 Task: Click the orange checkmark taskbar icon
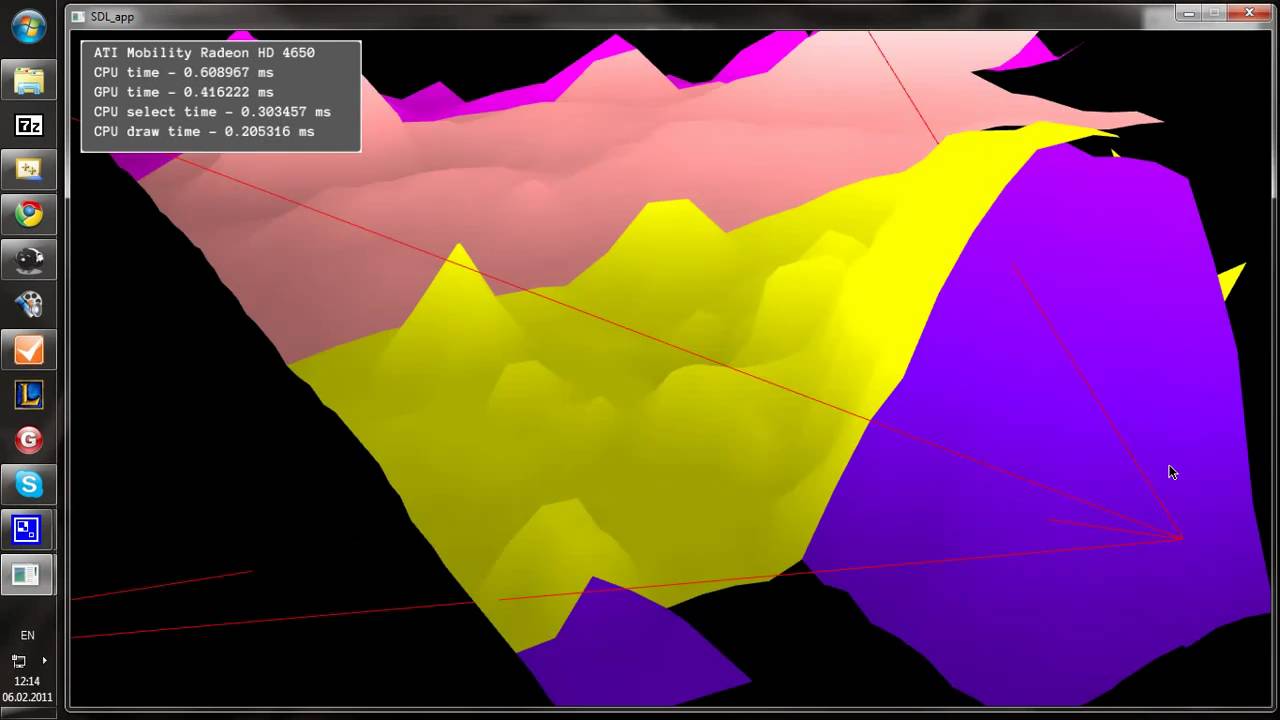[28, 350]
